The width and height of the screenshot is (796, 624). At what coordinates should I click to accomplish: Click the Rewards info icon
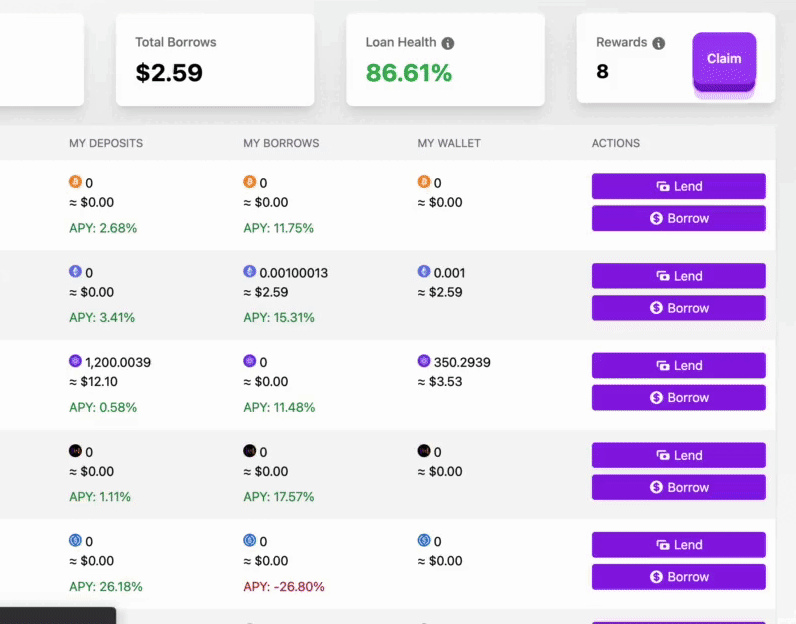[x=658, y=43]
